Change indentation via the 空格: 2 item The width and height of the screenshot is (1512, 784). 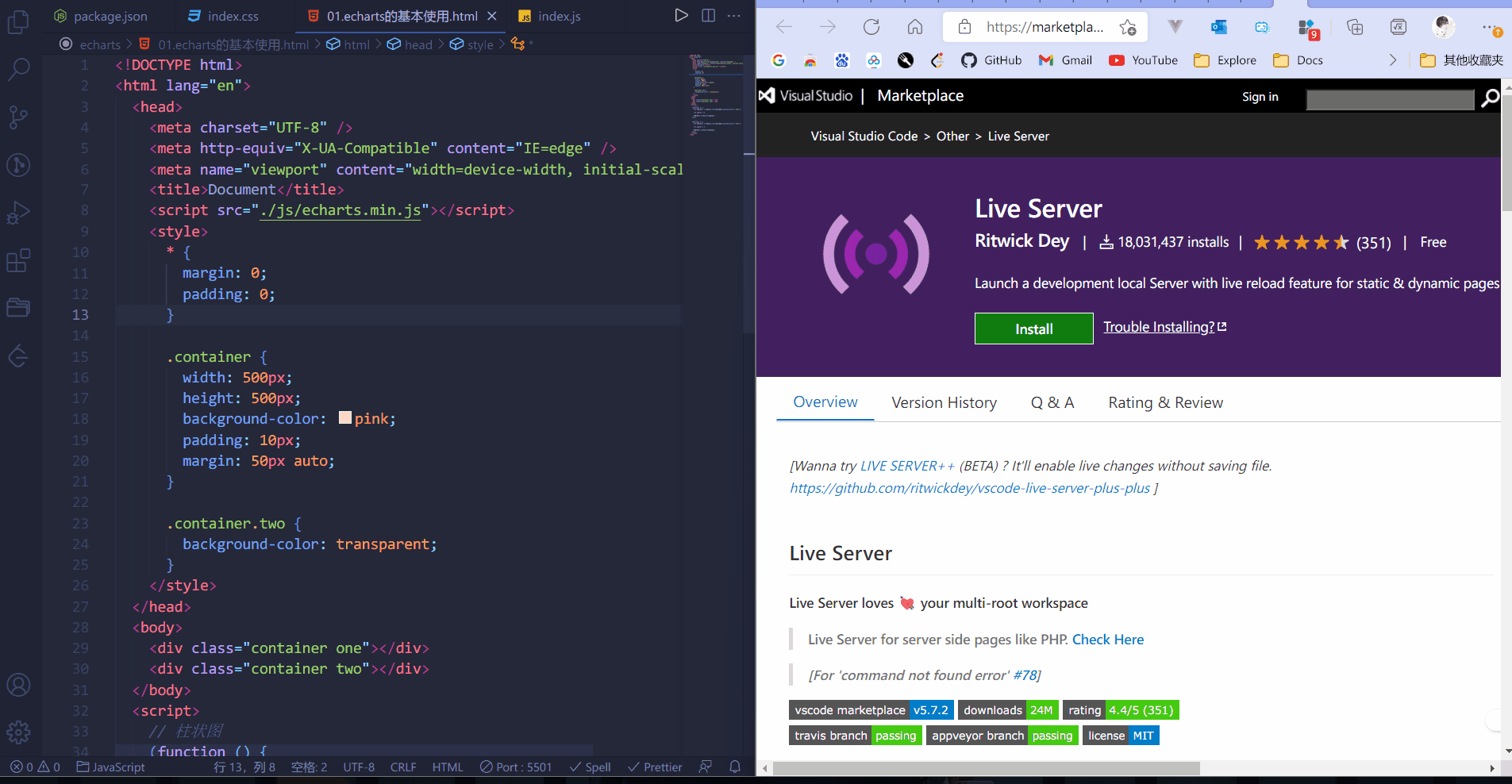click(309, 767)
